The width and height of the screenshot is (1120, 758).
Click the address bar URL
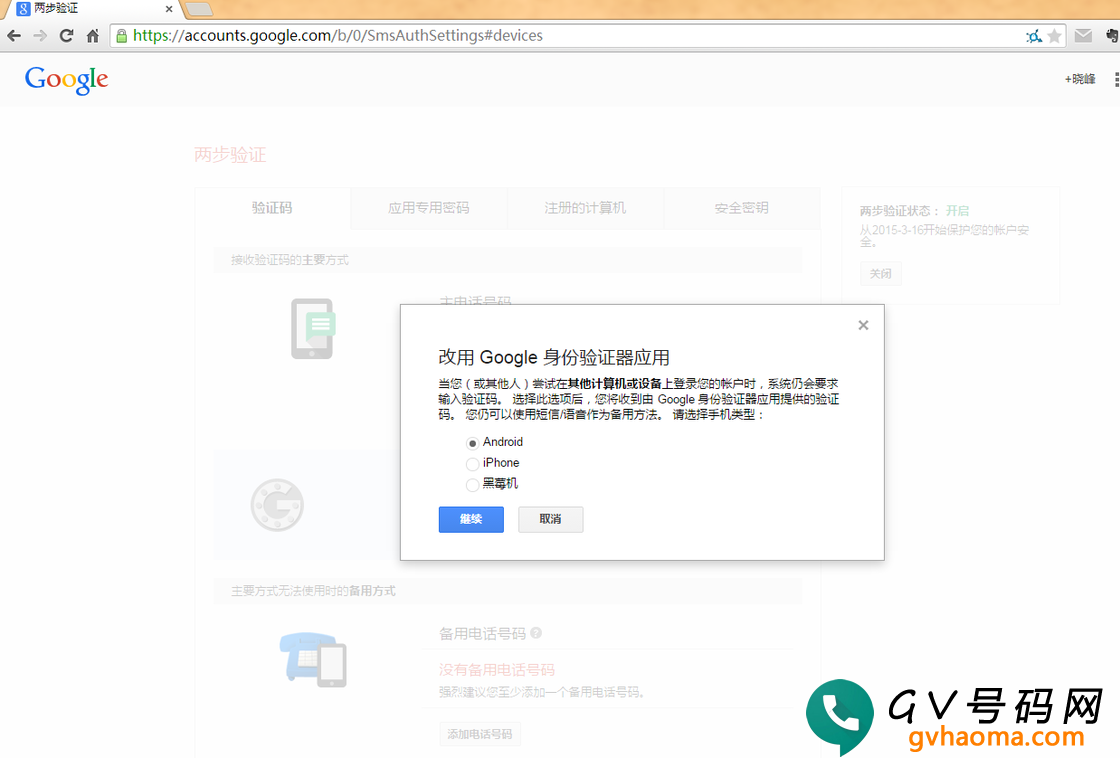coord(338,36)
